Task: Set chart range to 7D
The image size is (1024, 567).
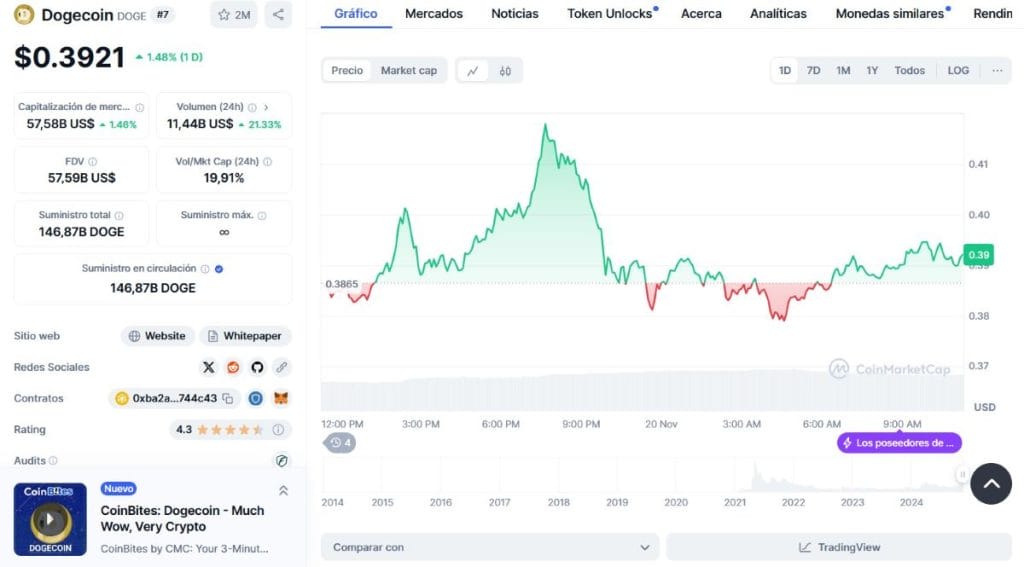Action: (x=814, y=71)
